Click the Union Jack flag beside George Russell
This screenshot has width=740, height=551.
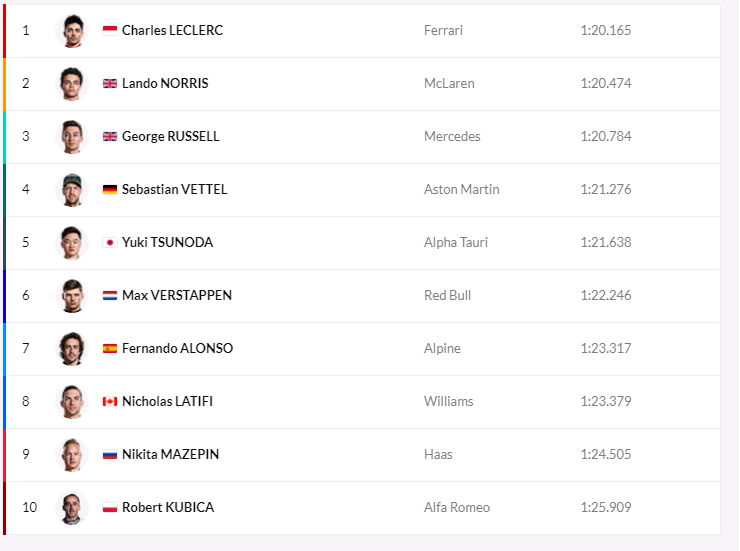click(109, 136)
